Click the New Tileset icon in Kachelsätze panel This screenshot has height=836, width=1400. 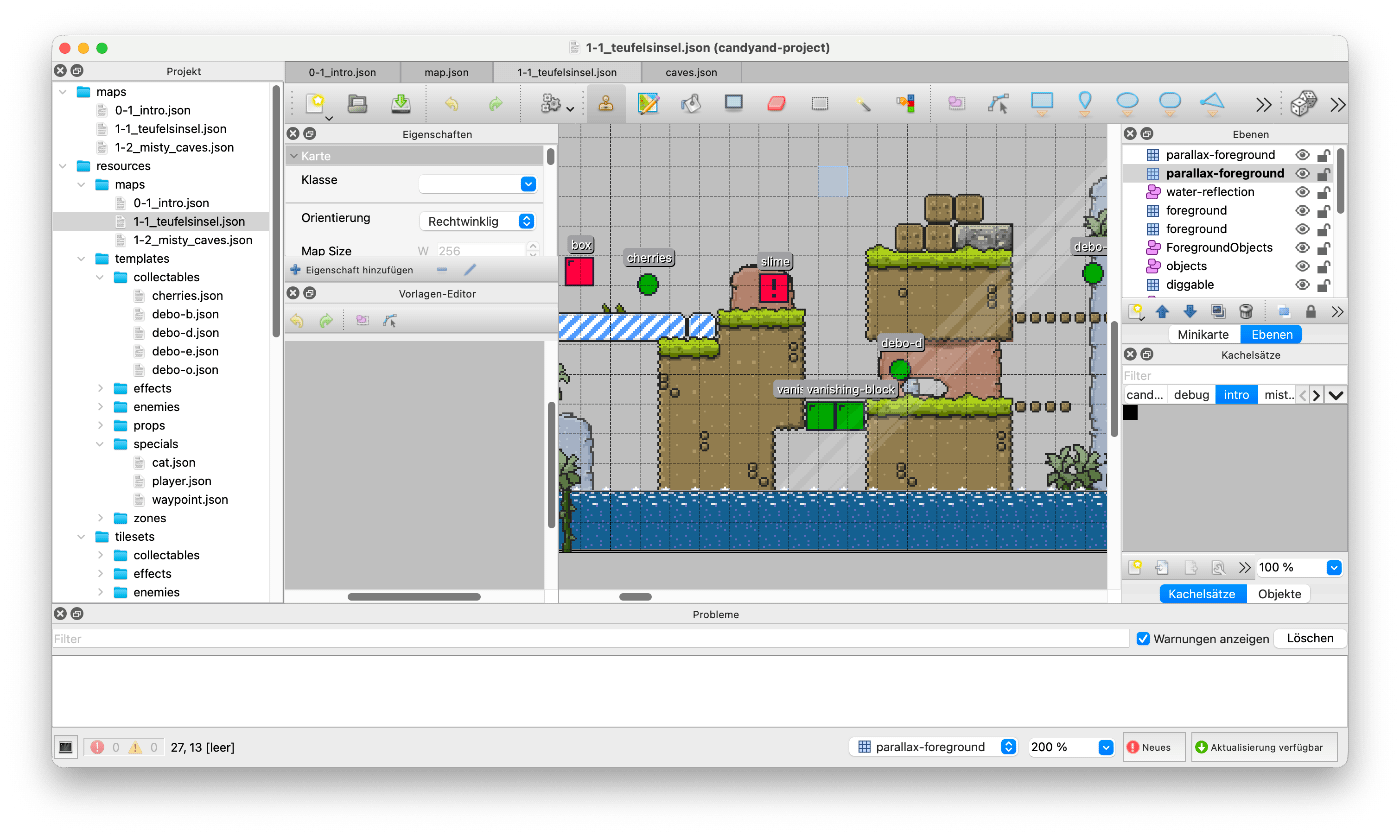pos(1135,567)
